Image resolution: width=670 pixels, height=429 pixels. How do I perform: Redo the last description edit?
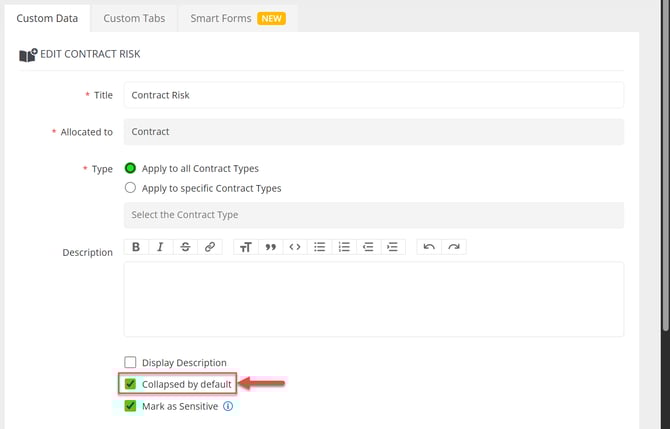point(453,247)
